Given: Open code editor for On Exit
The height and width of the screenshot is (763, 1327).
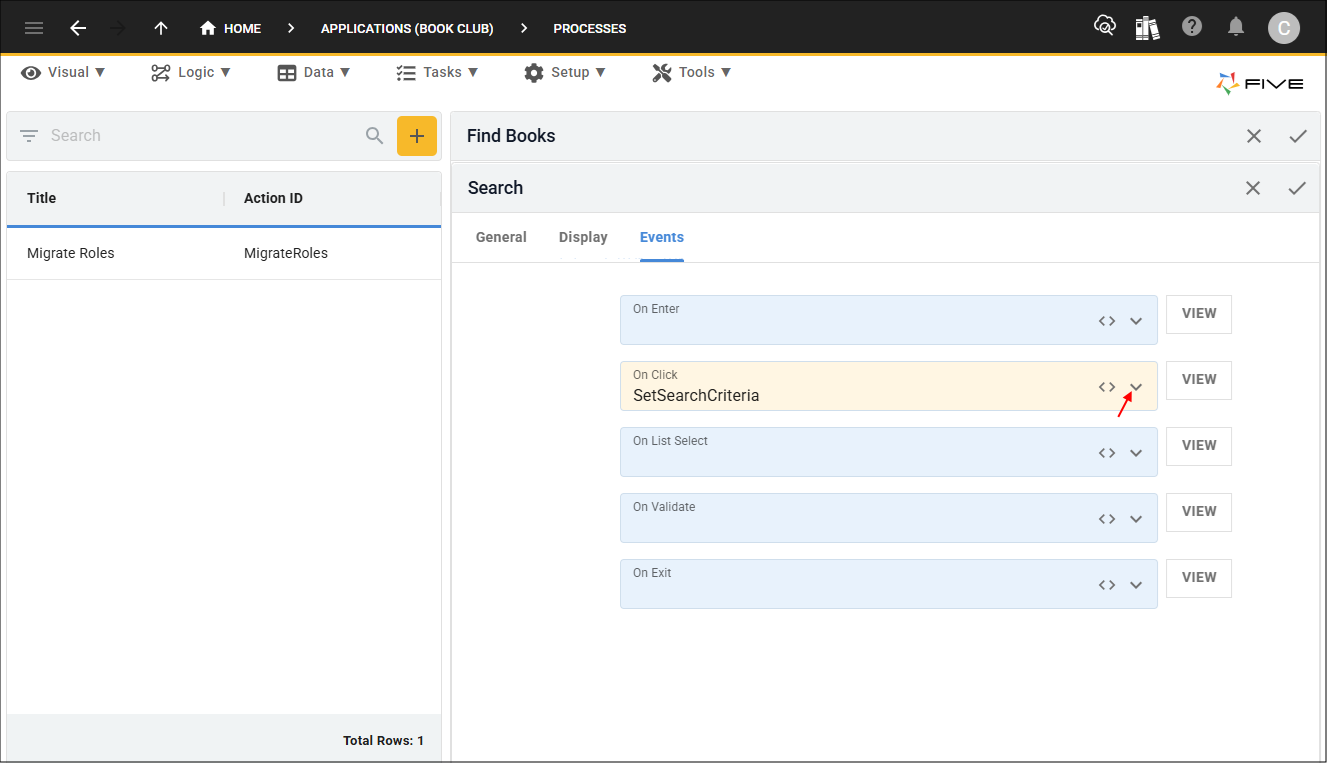Looking at the screenshot, I should [x=1107, y=585].
